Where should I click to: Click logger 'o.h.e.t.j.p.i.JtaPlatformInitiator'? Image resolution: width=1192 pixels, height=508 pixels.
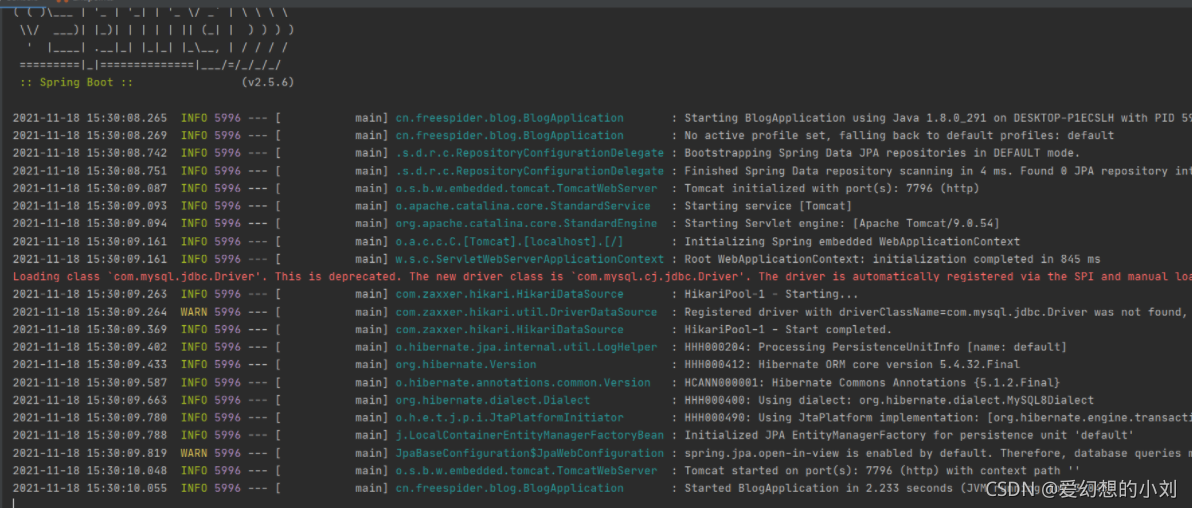[509, 418]
